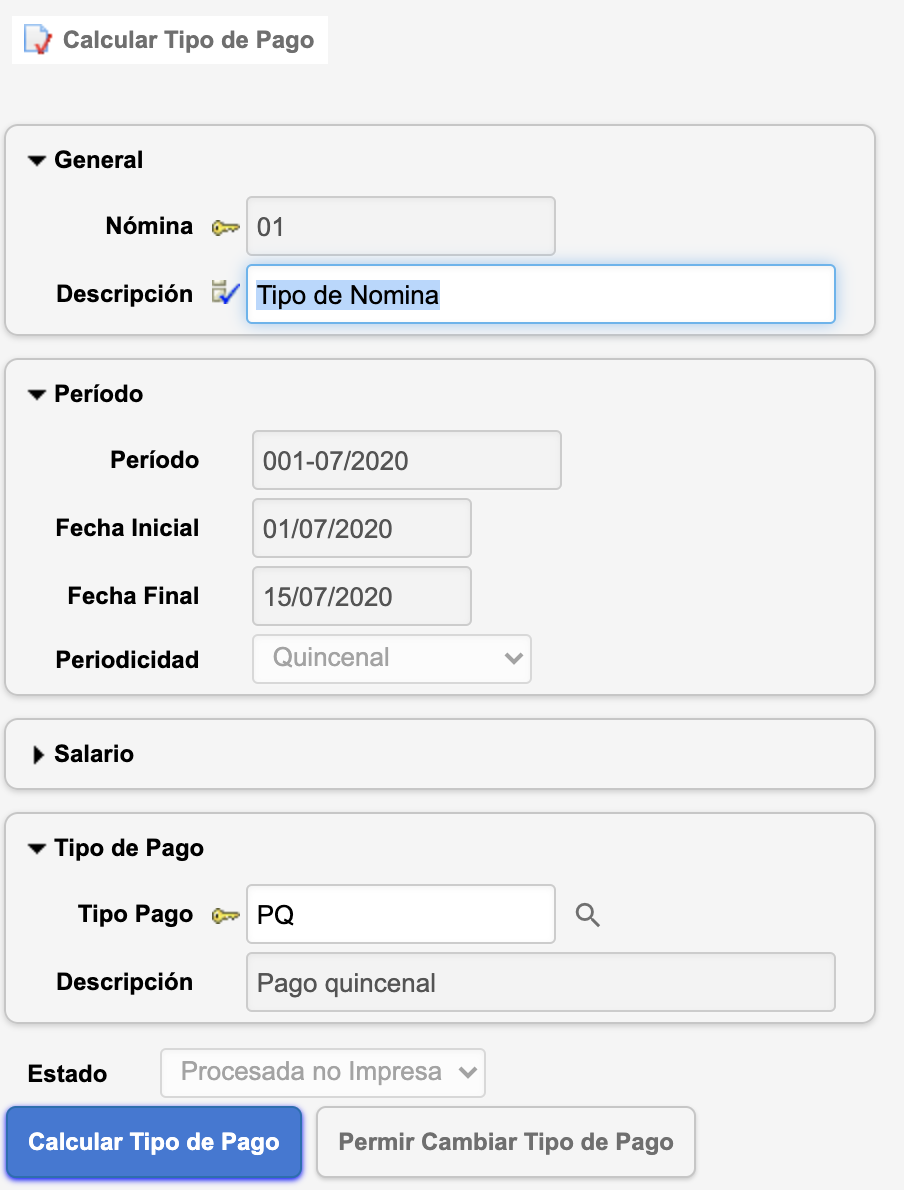Expand the Salario section
This screenshot has height=1190, width=904.
[38, 755]
